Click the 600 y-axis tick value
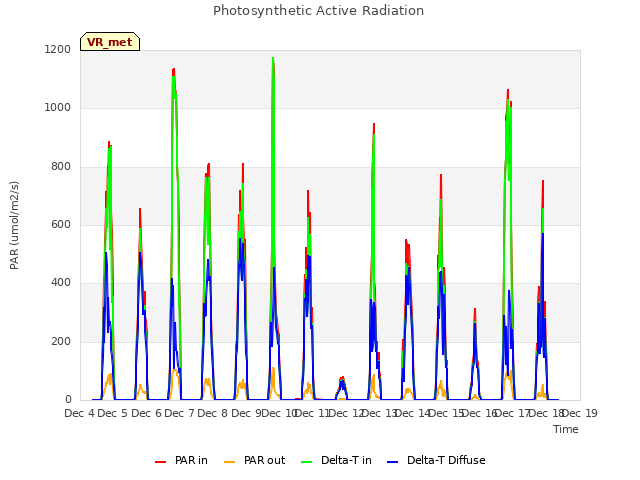 coord(61,225)
